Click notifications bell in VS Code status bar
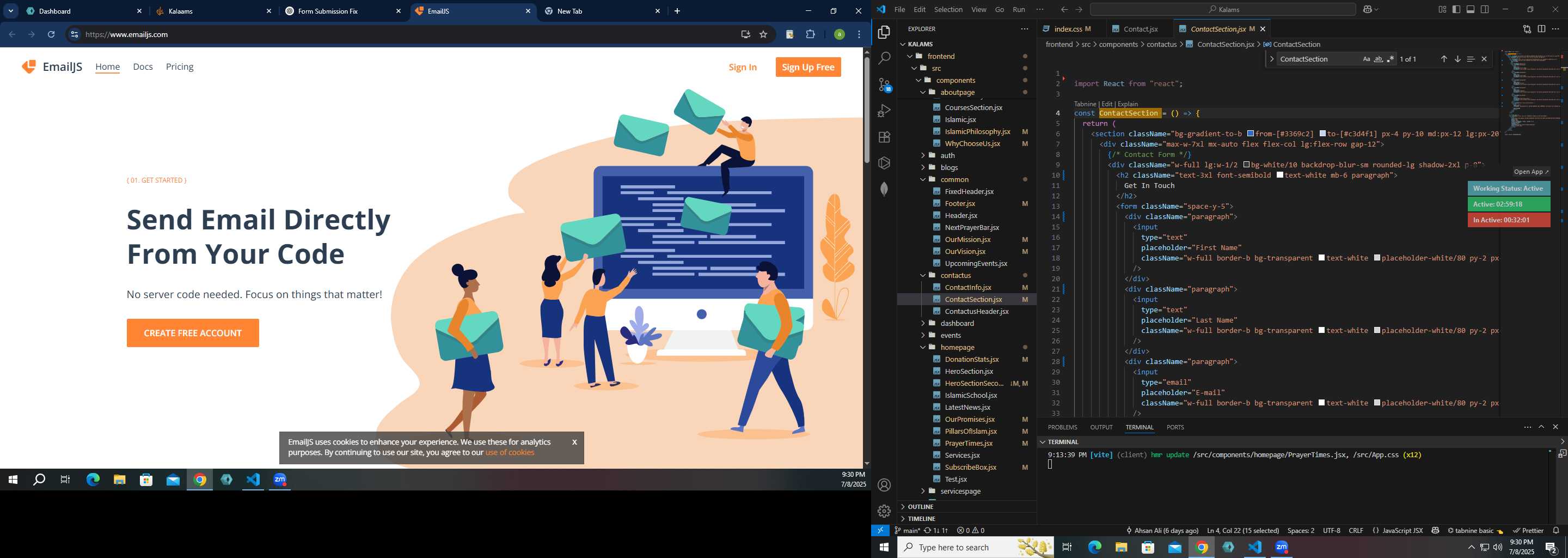The image size is (1568, 558). 1556,531
